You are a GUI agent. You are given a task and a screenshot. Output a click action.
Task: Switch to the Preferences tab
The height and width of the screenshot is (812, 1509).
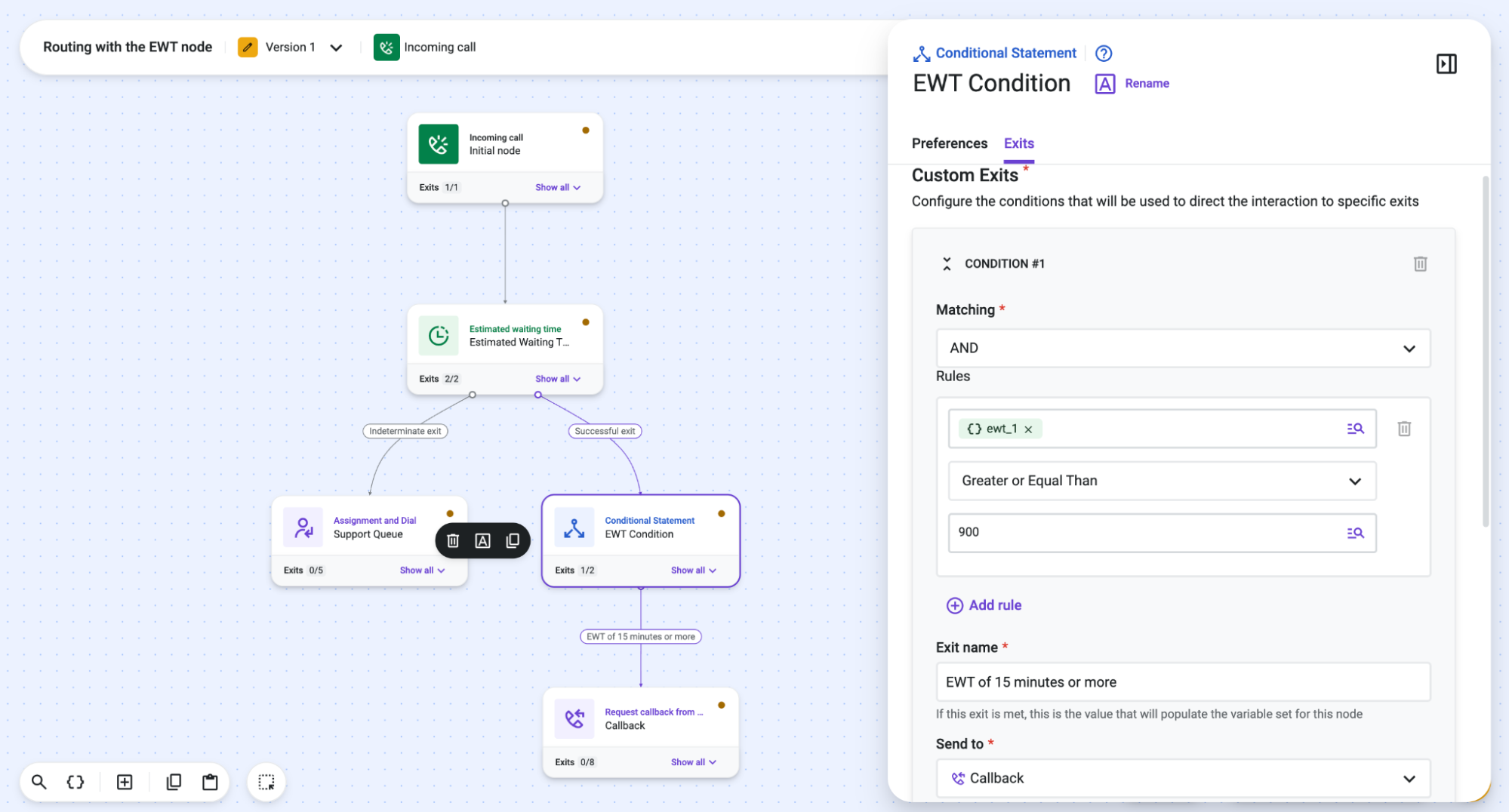point(949,143)
